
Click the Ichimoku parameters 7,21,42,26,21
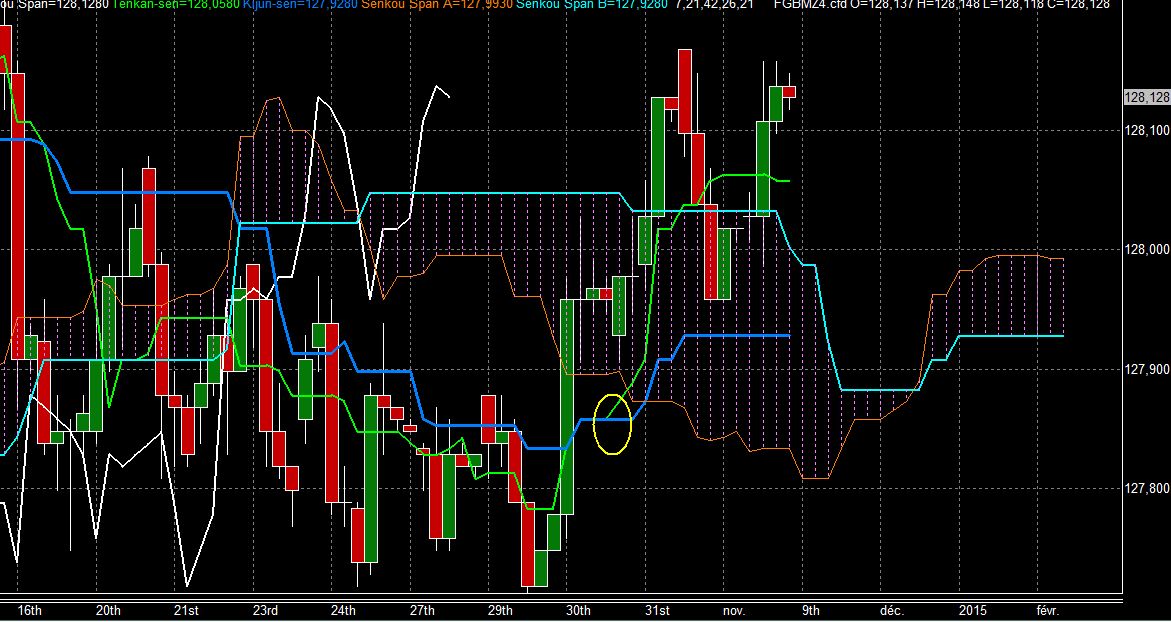pyautogui.click(x=714, y=4)
